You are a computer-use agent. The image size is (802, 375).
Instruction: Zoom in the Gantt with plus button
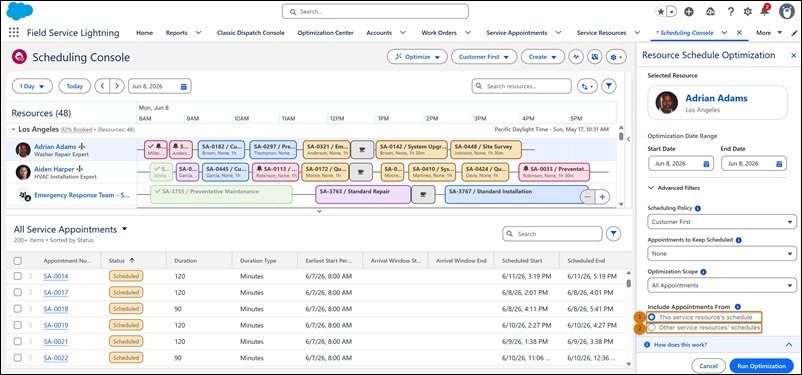[x=602, y=197]
